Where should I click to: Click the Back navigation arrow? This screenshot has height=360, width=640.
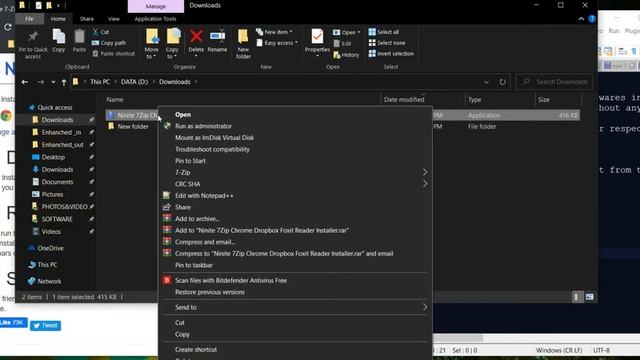tap(25, 82)
